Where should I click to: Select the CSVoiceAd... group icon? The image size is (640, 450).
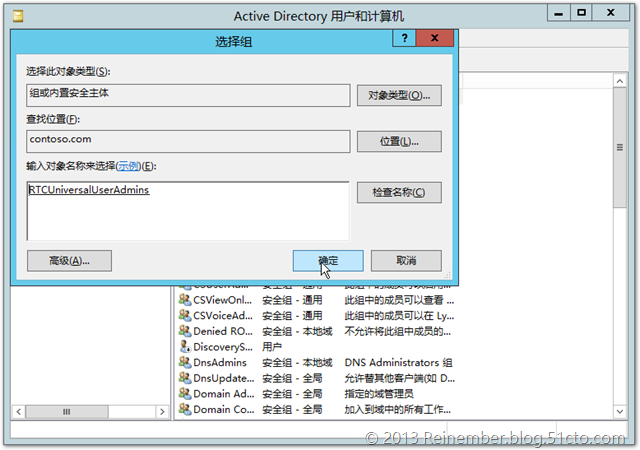[x=185, y=315]
